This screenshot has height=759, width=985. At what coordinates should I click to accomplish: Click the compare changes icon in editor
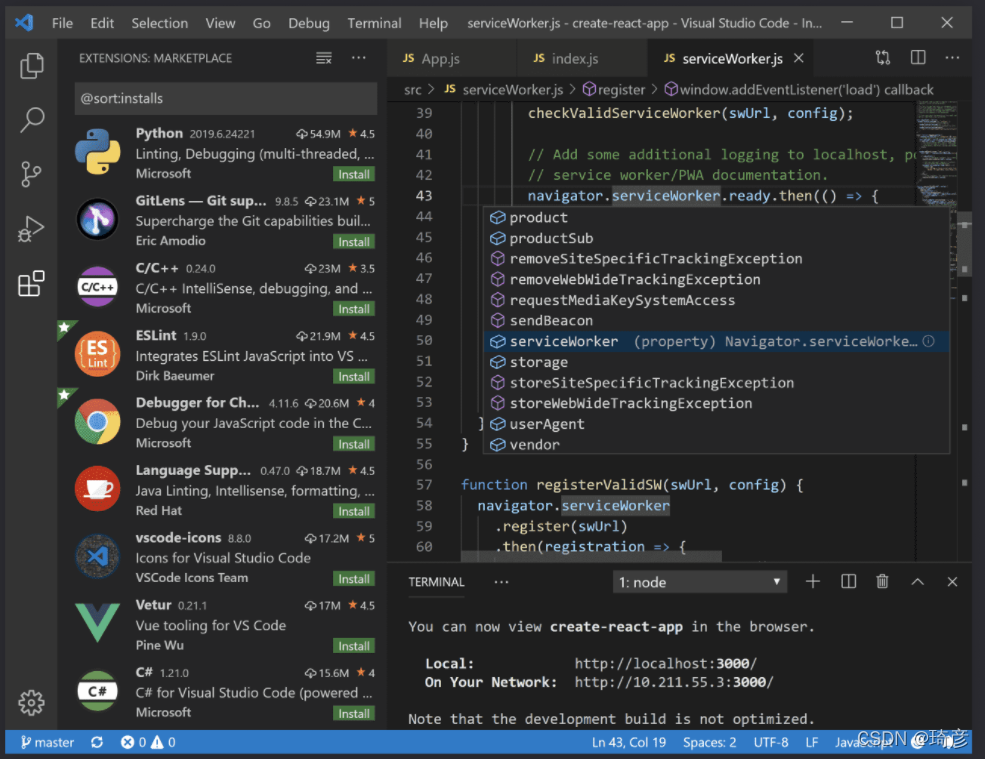click(x=883, y=58)
